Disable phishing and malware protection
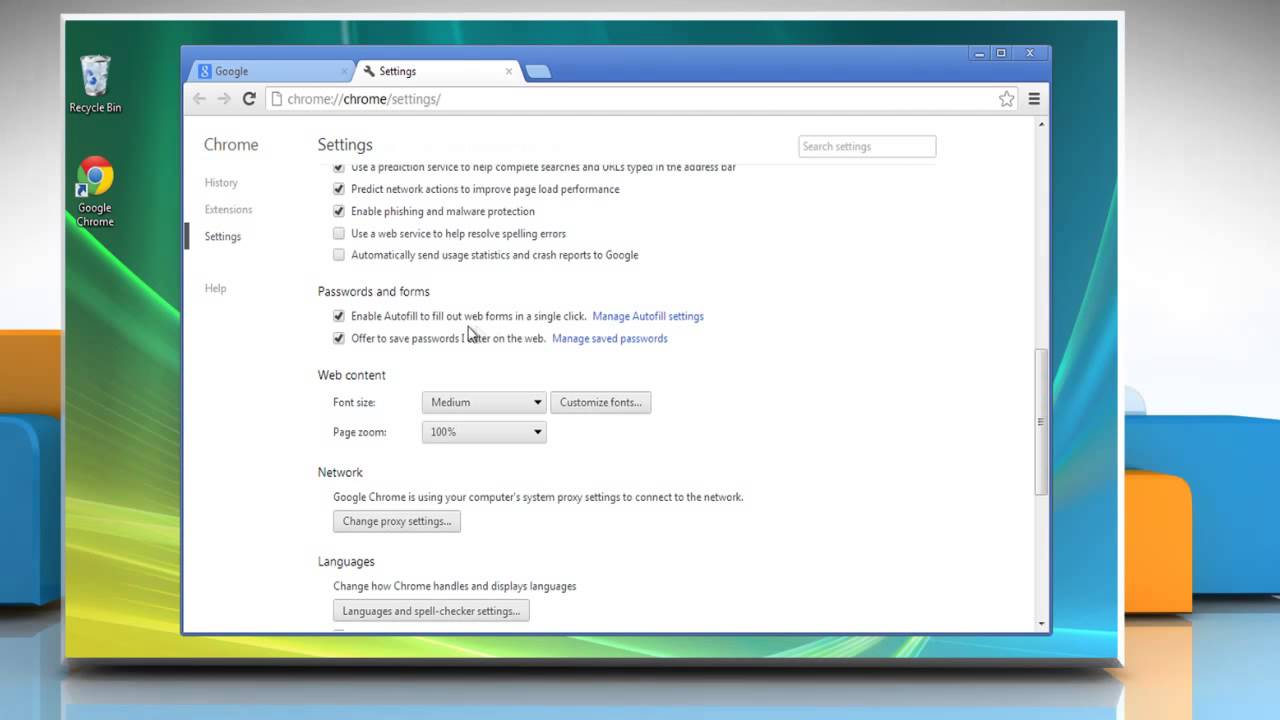This screenshot has height=720, width=1280. tap(339, 211)
